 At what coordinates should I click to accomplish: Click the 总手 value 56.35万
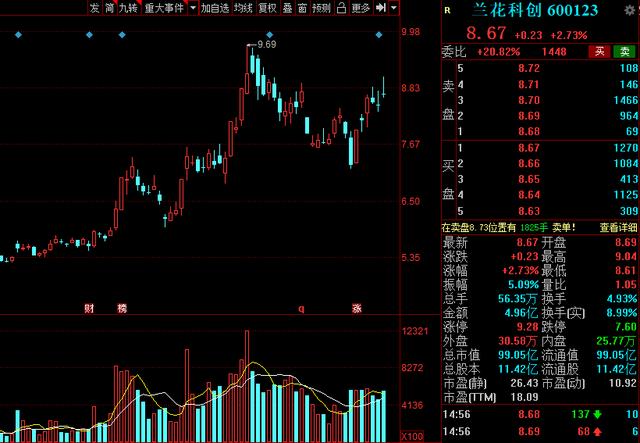click(x=518, y=299)
